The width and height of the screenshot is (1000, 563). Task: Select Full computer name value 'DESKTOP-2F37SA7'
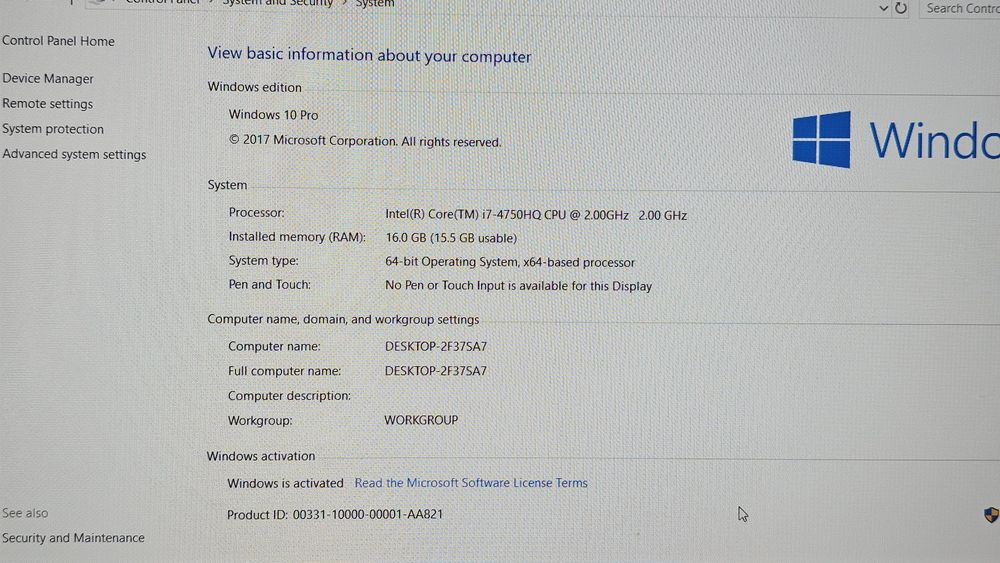(x=436, y=370)
